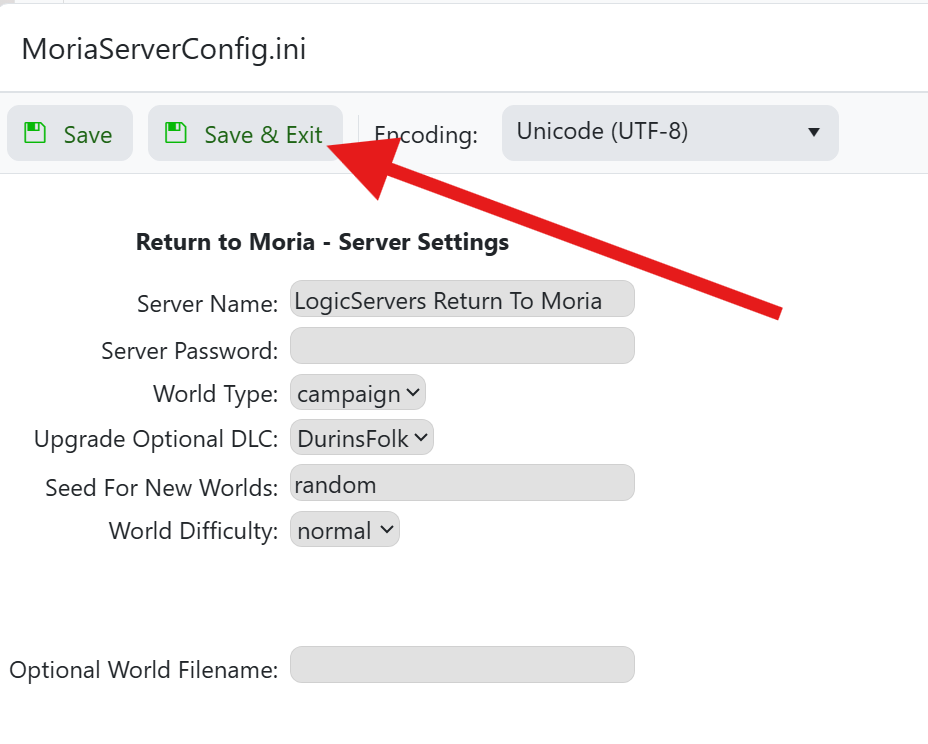
Task: Click the MoriaServerConfig.ini file title
Action: click(x=164, y=50)
